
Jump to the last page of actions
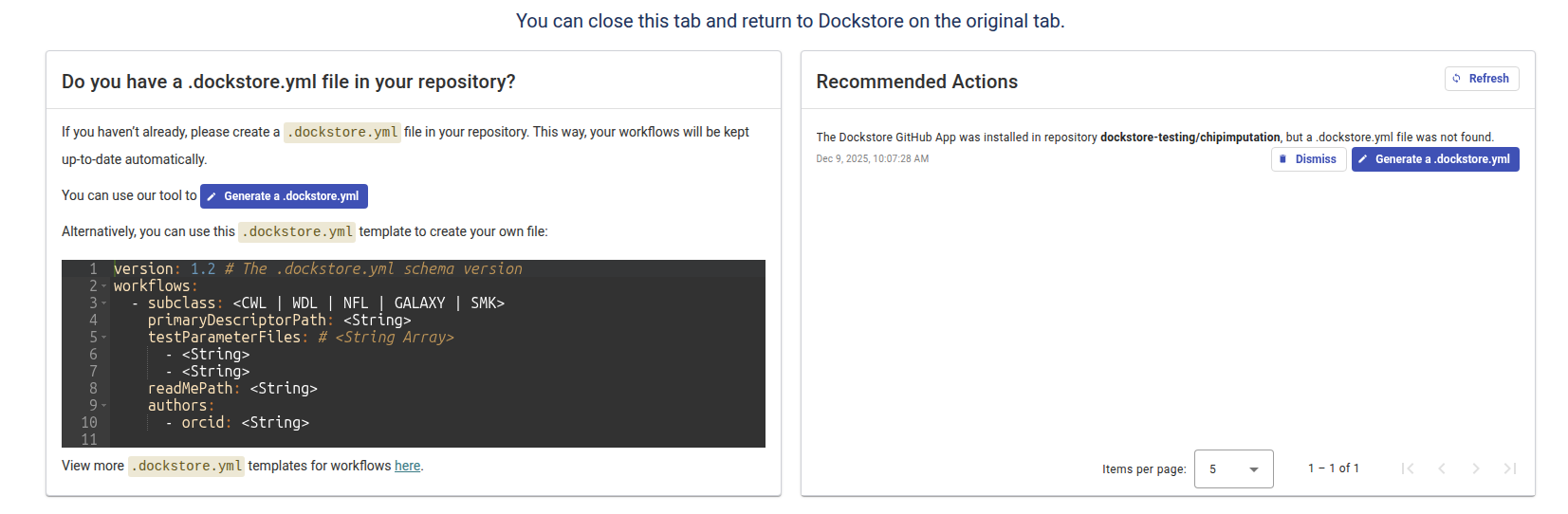pyautogui.click(x=1510, y=468)
